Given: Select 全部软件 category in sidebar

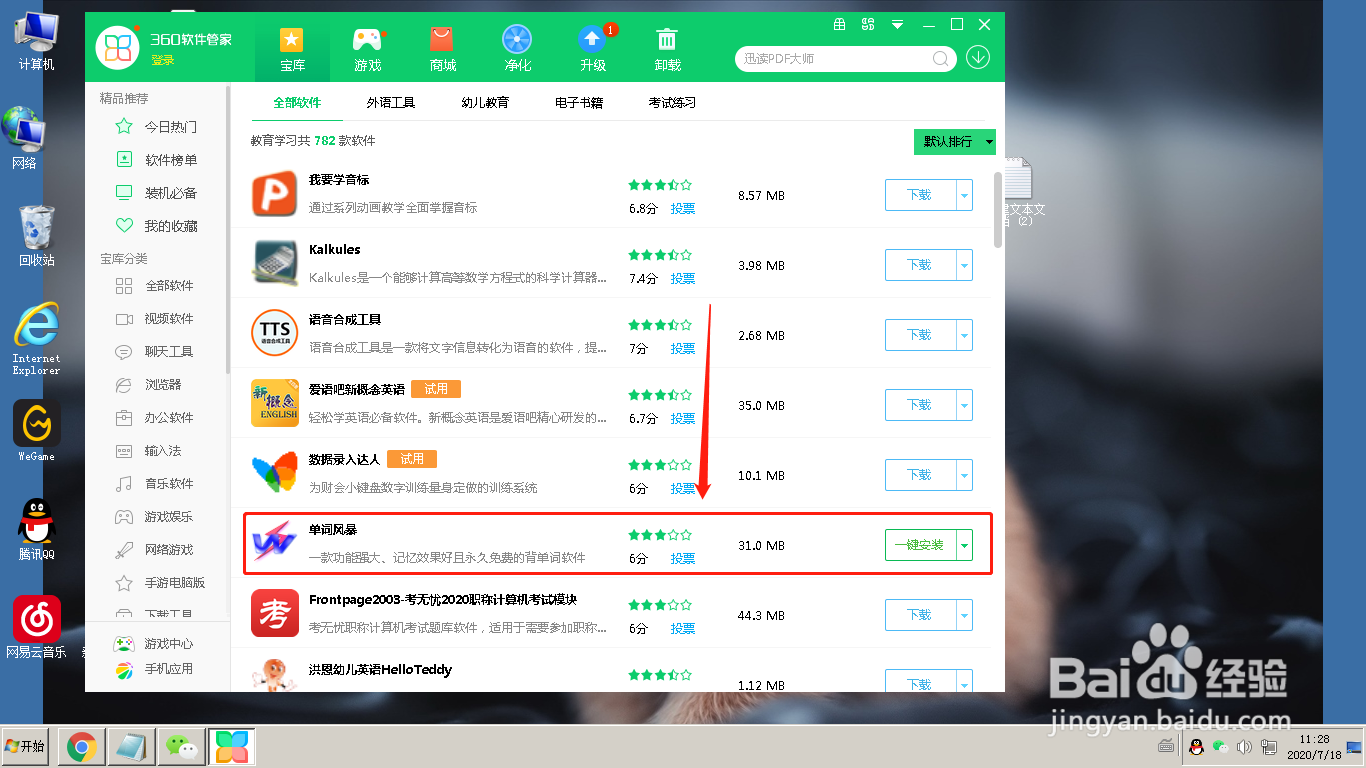Looking at the screenshot, I should pos(157,286).
